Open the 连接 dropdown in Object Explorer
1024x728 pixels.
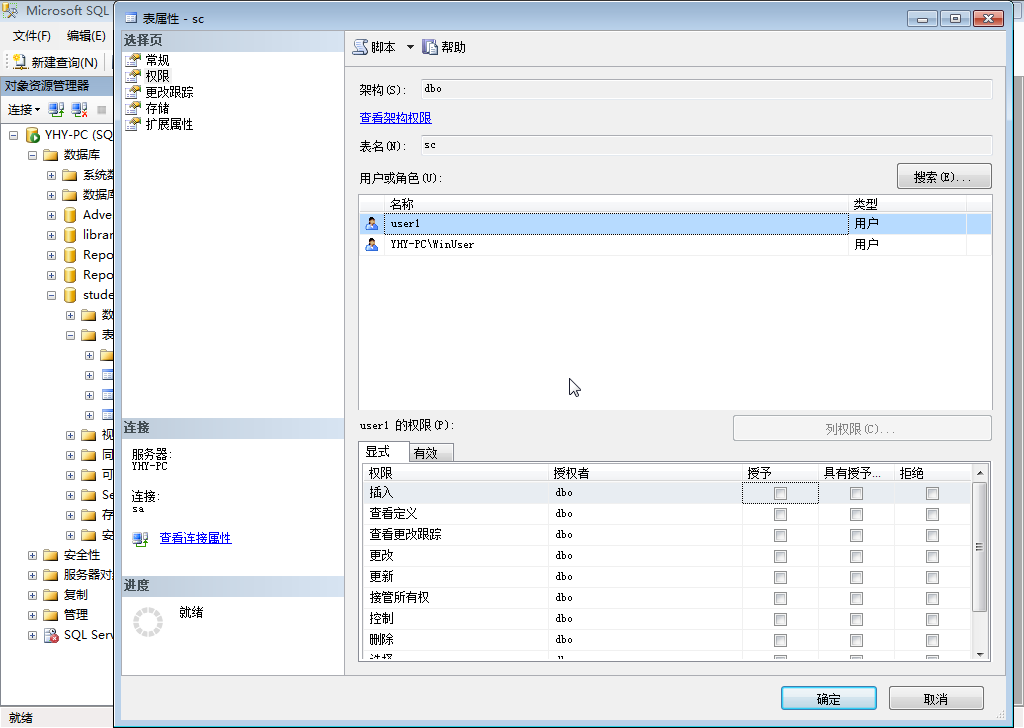coord(24,110)
